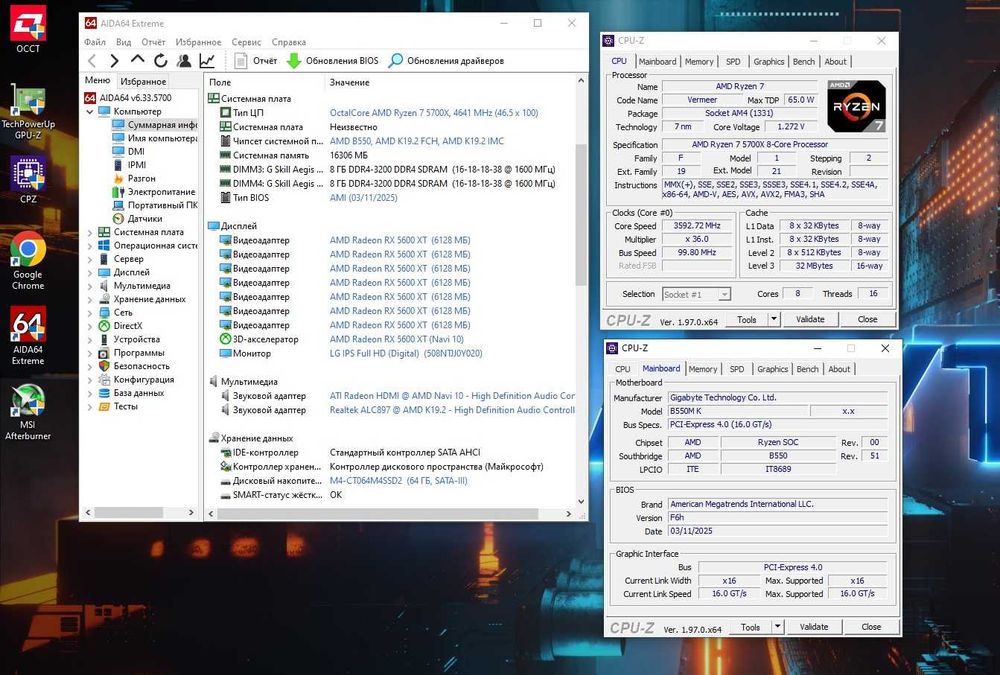Click Validate button in upper CPU-Z

(810, 319)
